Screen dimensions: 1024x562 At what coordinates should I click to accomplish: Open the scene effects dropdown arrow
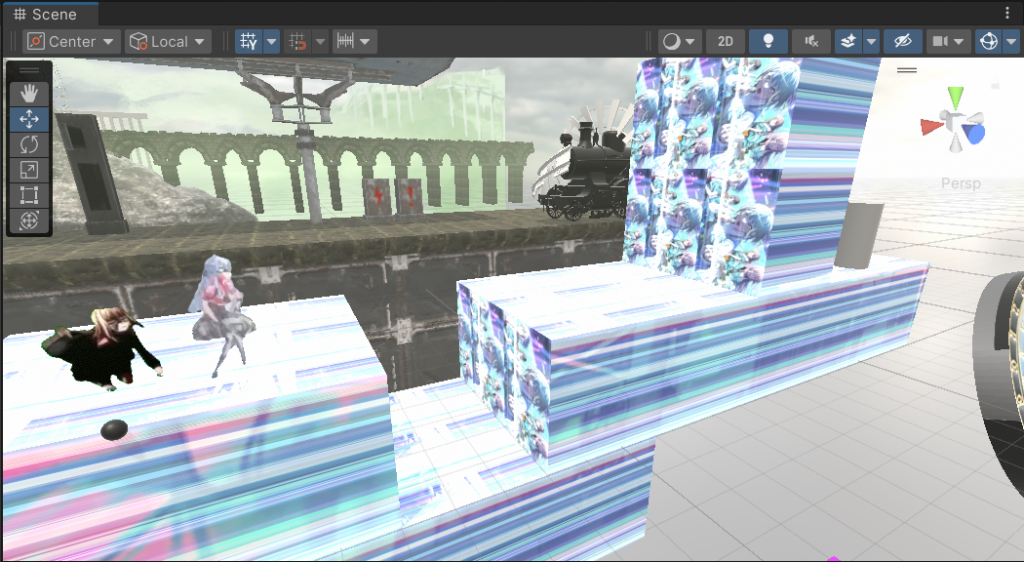tap(871, 42)
